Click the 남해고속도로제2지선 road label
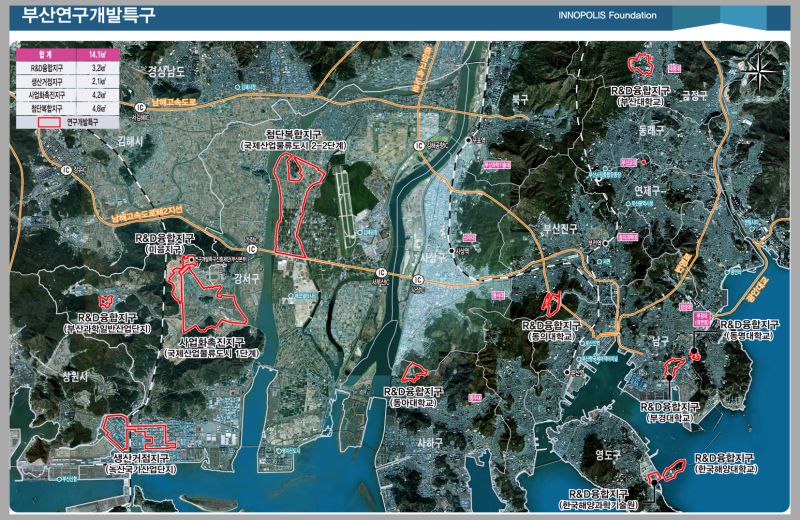800x520 pixels. (147, 215)
